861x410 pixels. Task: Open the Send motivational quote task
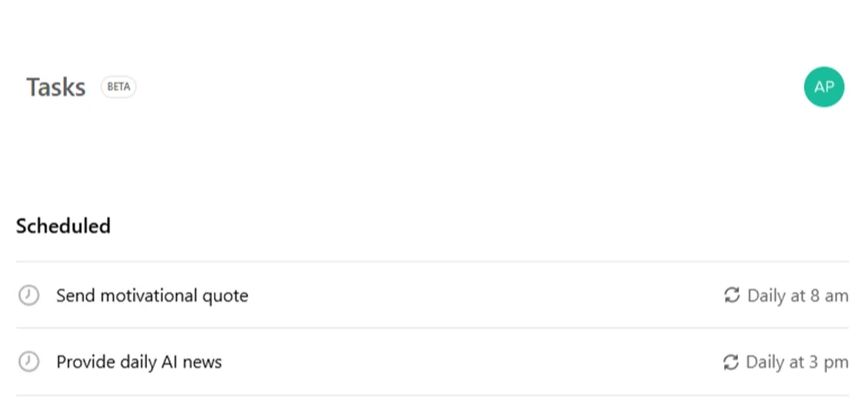point(152,295)
